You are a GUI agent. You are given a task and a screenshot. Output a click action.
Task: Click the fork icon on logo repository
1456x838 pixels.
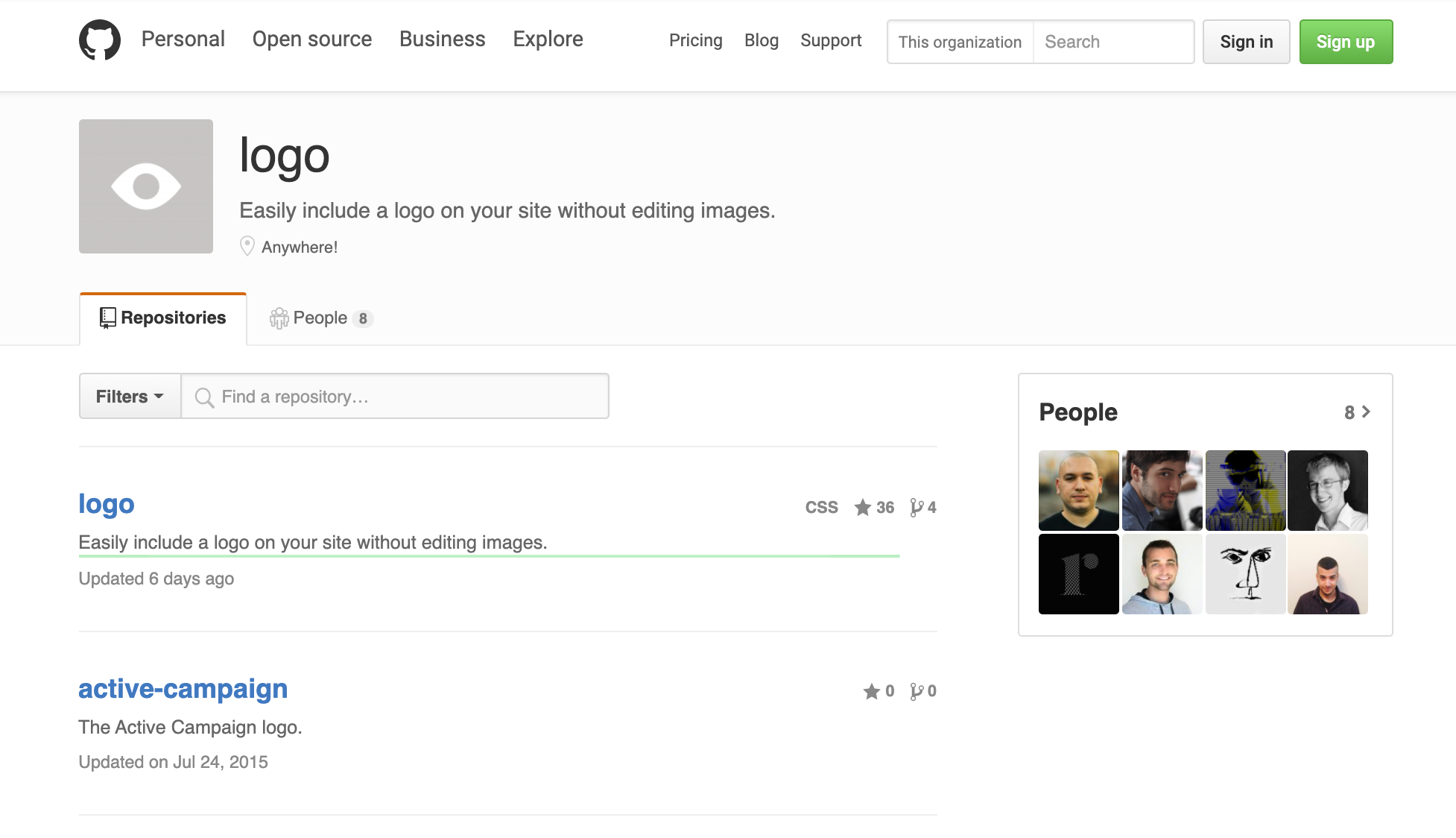coord(916,508)
